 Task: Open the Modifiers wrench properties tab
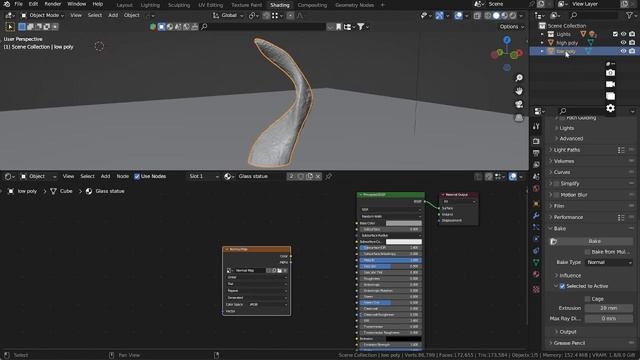[536, 216]
